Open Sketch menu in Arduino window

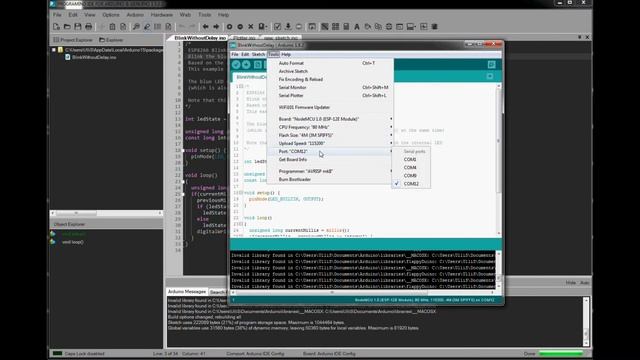coord(258,54)
